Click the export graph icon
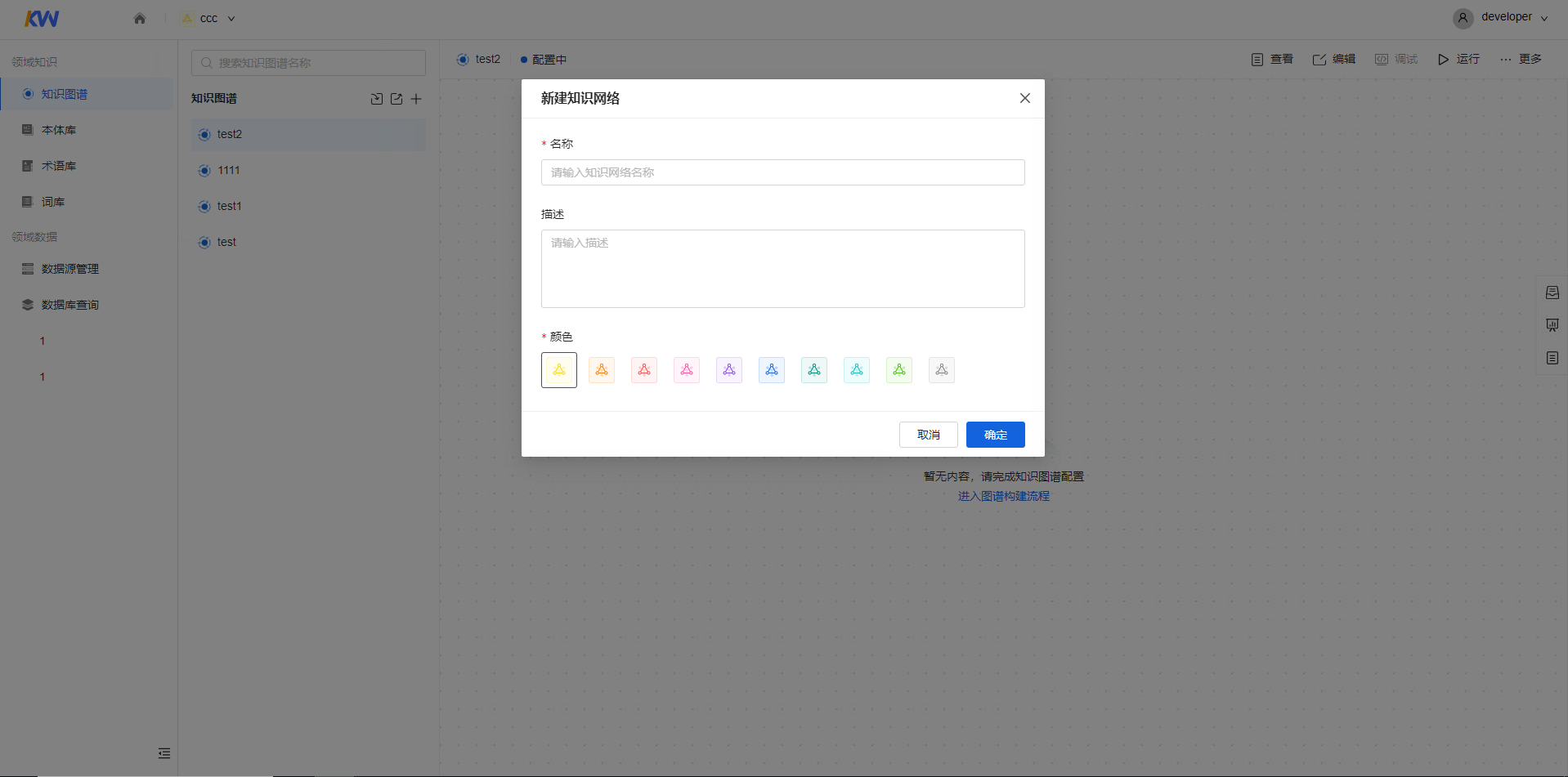 point(396,99)
